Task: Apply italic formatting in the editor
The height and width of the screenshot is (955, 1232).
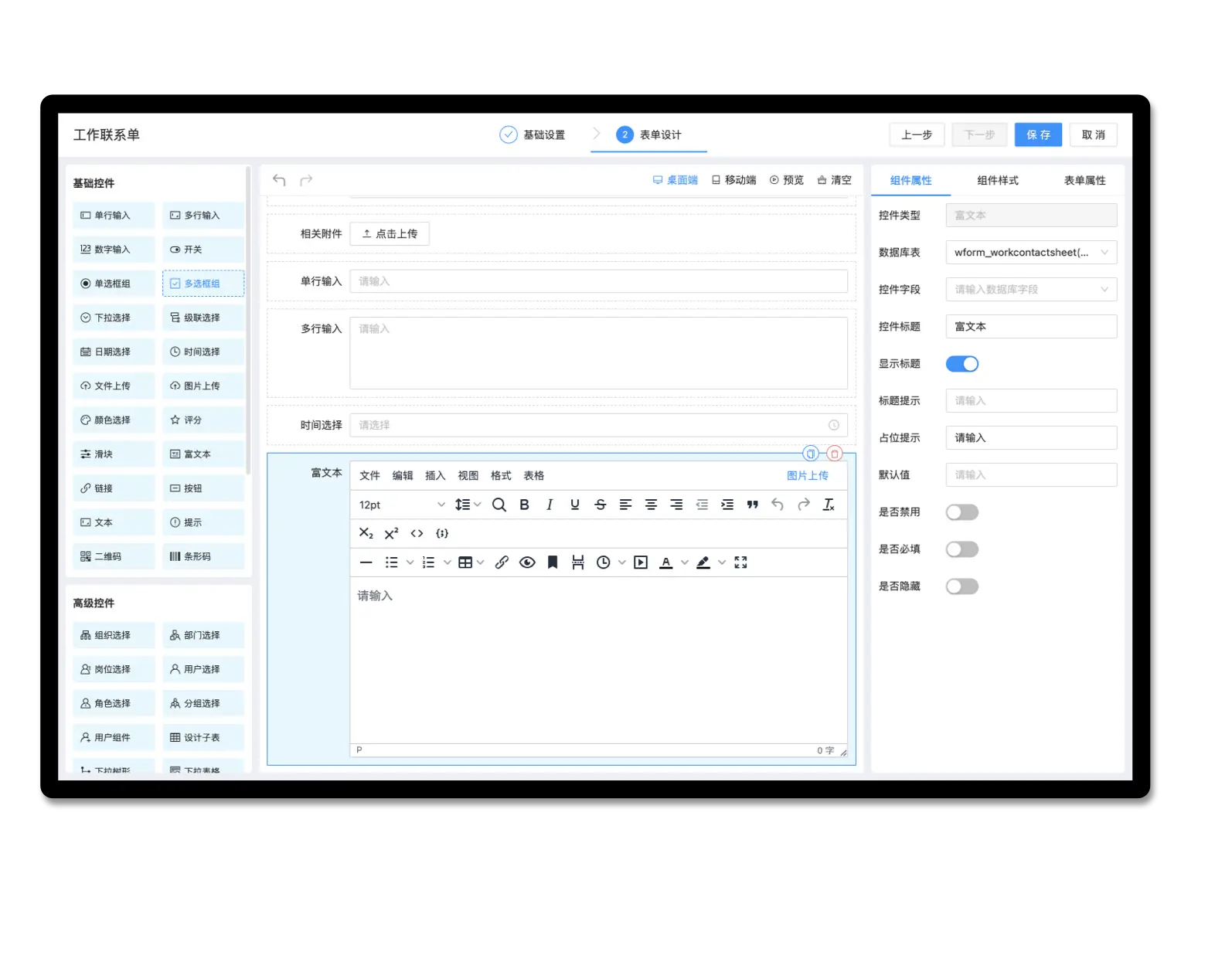Action: [x=550, y=505]
